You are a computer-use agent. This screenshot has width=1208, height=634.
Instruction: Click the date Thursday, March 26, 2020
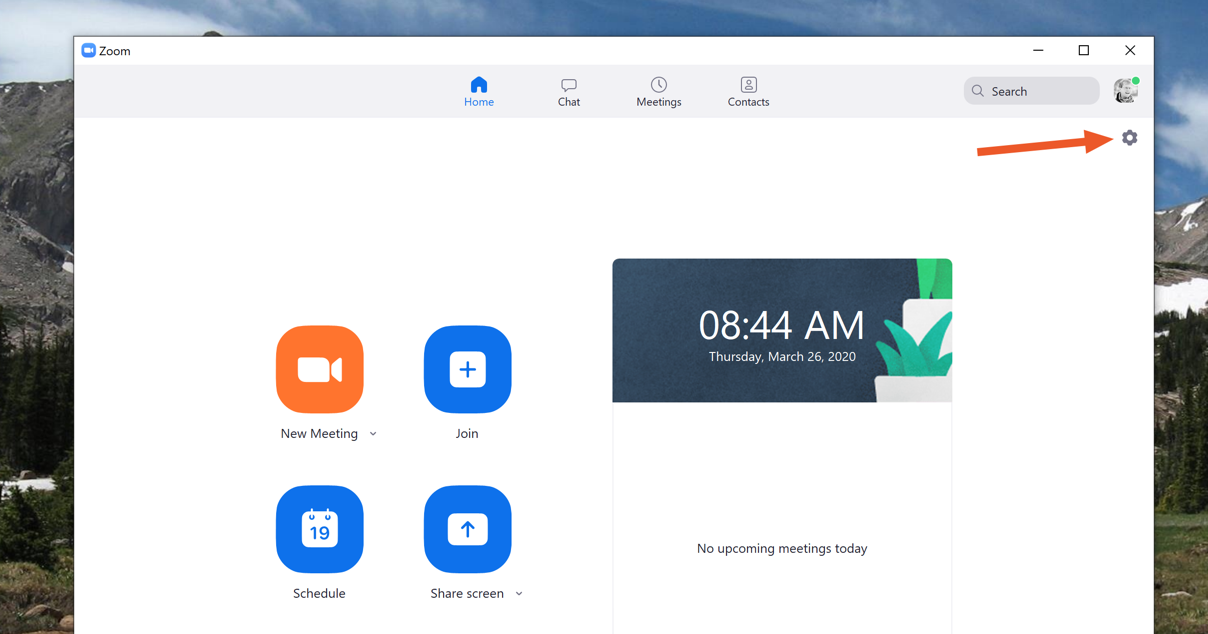click(782, 357)
